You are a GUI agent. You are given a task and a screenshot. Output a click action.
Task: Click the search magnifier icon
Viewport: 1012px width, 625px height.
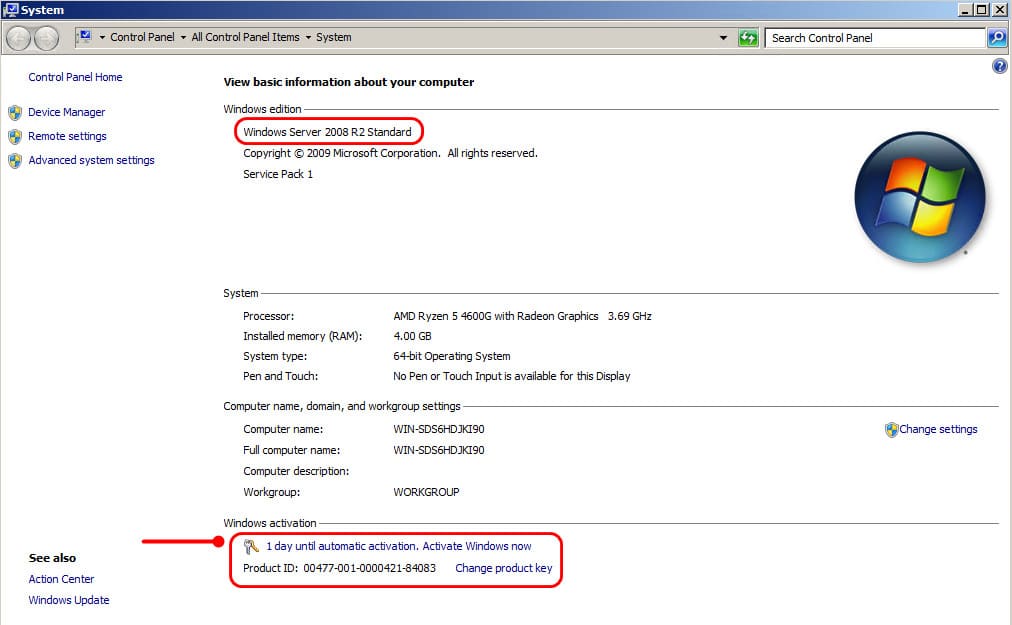[x=997, y=38]
